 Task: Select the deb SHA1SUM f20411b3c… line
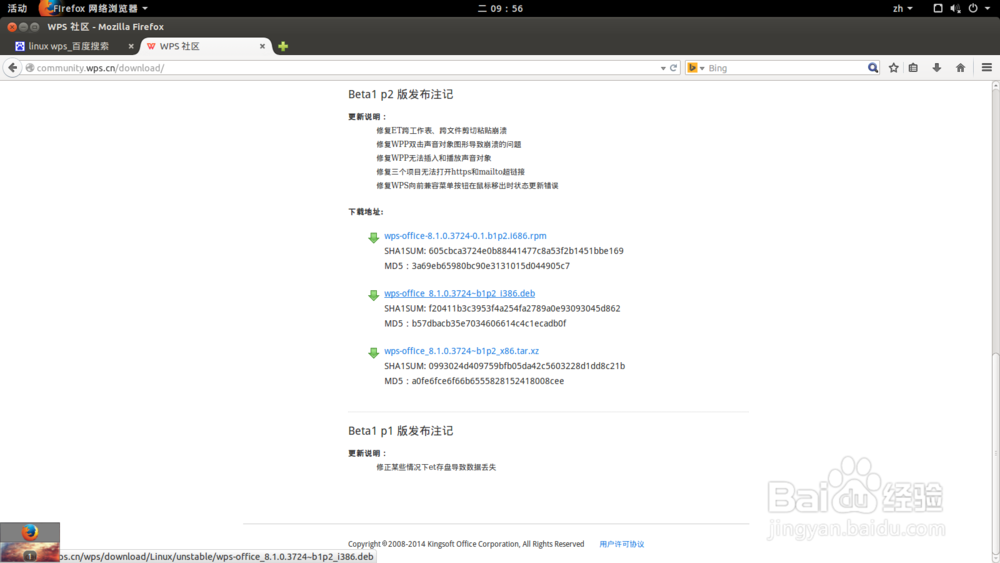click(x=502, y=308)
